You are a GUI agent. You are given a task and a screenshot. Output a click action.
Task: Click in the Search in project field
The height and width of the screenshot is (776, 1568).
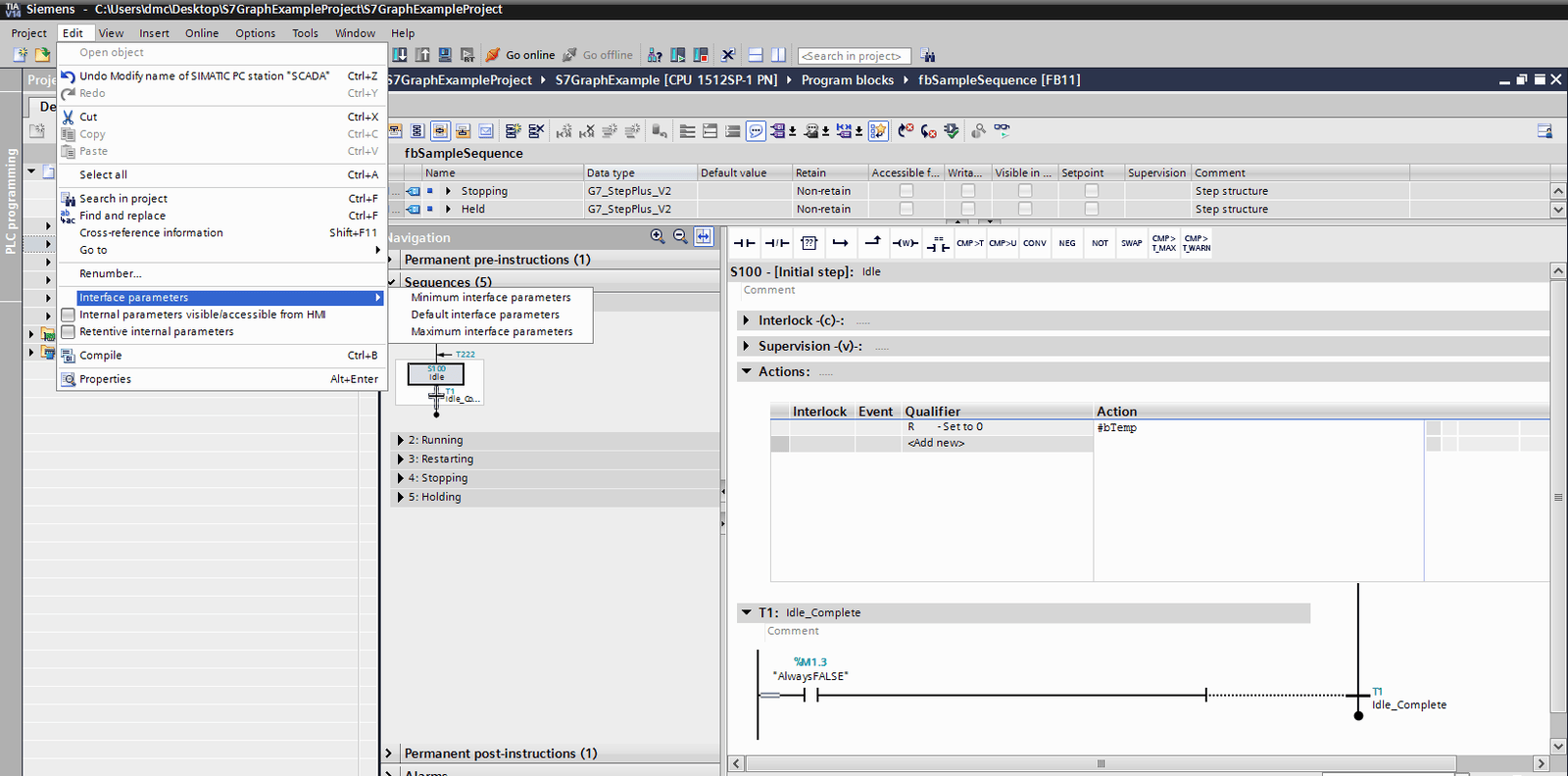(855, 56)
